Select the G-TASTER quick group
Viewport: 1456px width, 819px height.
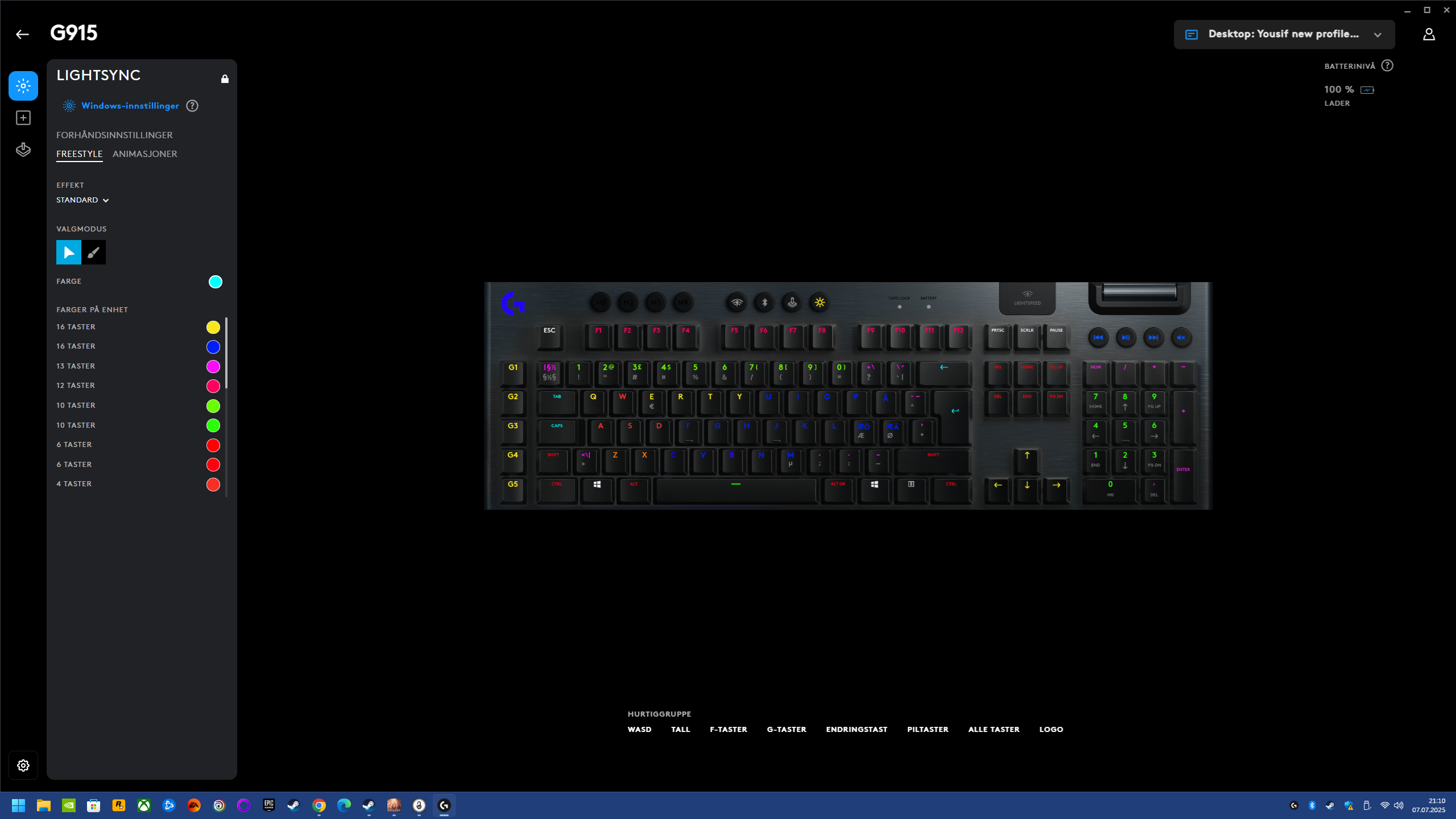[x=787, y=729]
